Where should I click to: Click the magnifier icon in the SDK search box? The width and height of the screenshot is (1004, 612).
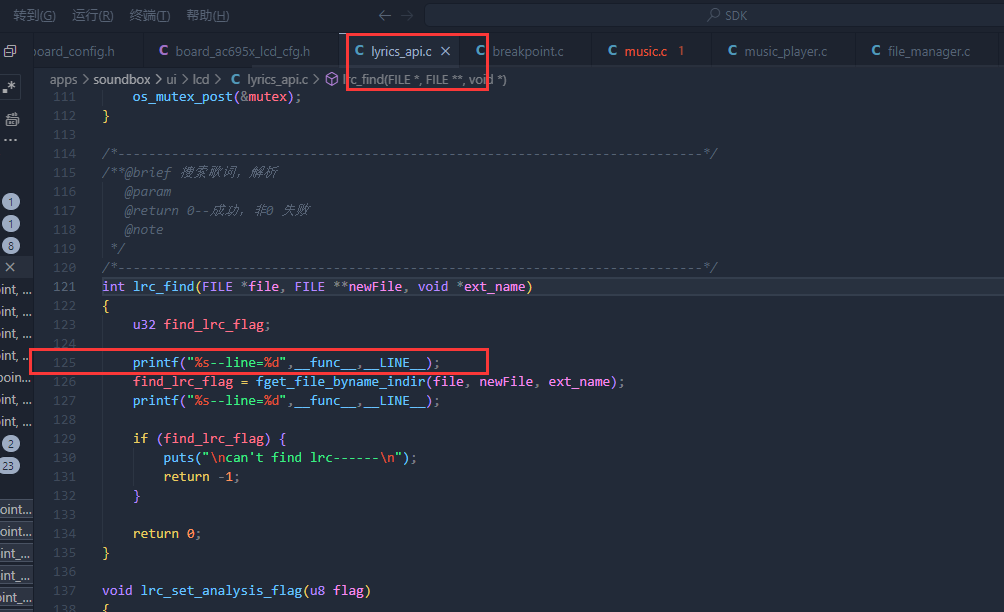[x=713, y=15]
